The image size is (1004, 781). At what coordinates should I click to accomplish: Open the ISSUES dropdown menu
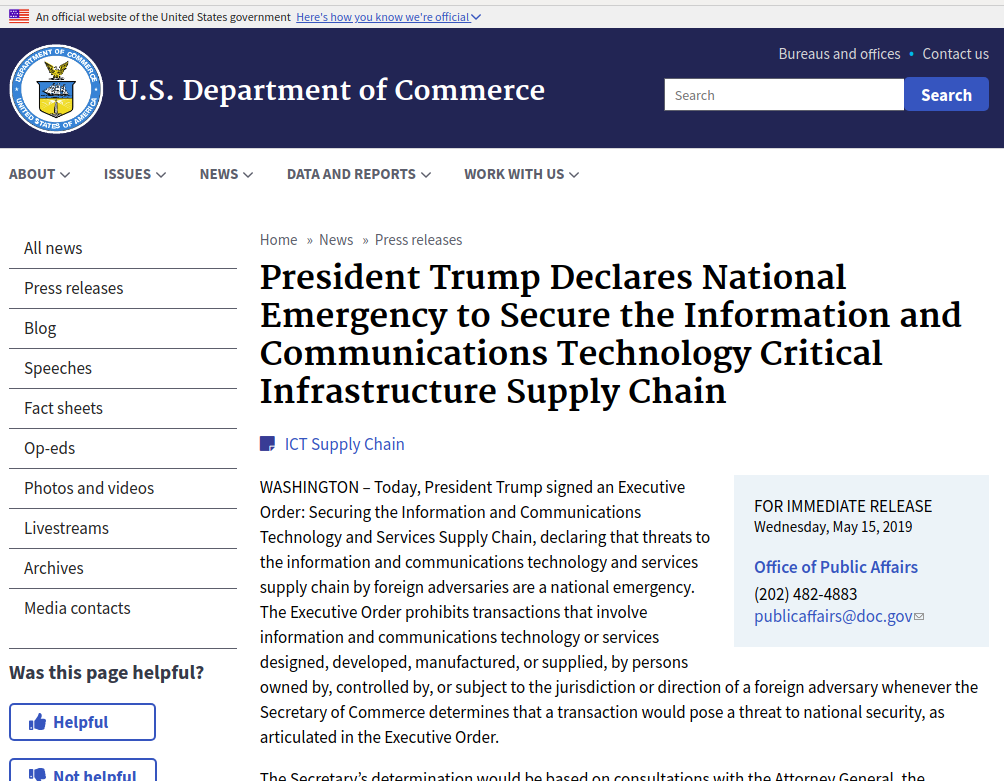tap(134, 174)
